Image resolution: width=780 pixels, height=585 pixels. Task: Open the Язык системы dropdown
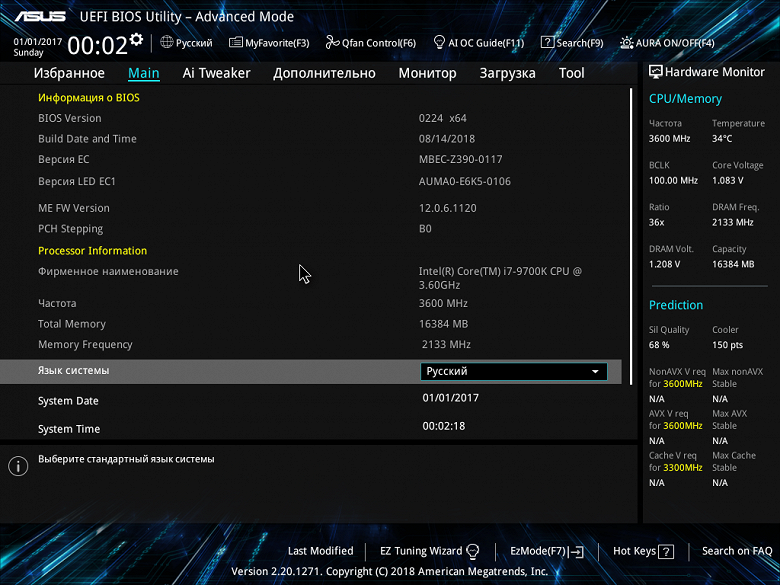click(x=514, y=371)
